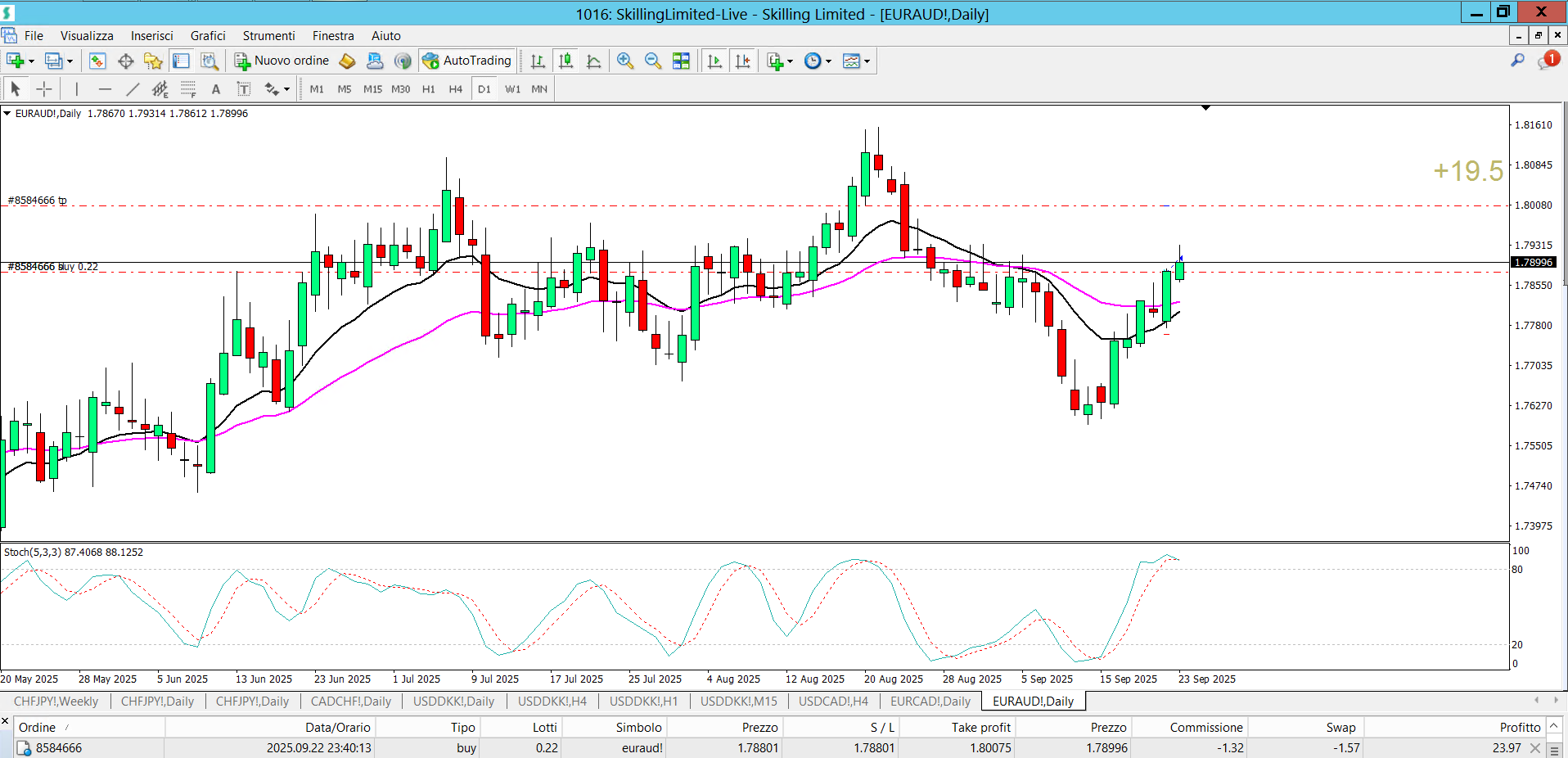Toggle the Market Watch window
Image resolution: width=1568 pixels, height=758 pixels.
97,61
